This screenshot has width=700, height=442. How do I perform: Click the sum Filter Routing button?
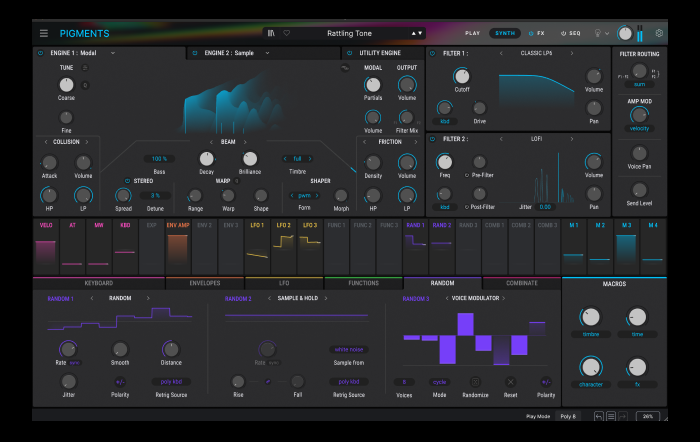pos(639,84)
